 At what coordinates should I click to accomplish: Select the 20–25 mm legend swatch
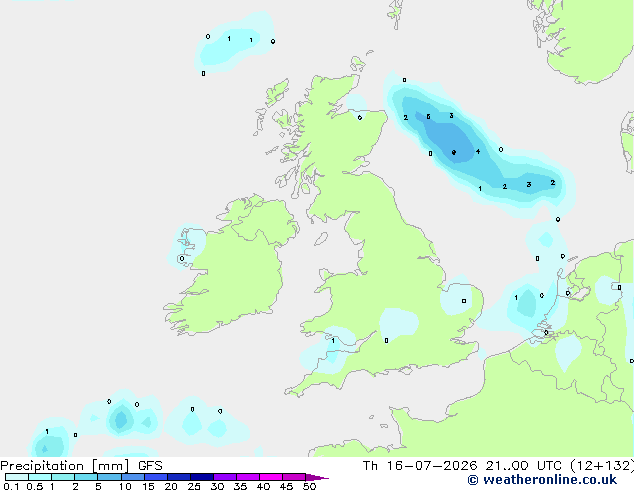click(179, 477)
